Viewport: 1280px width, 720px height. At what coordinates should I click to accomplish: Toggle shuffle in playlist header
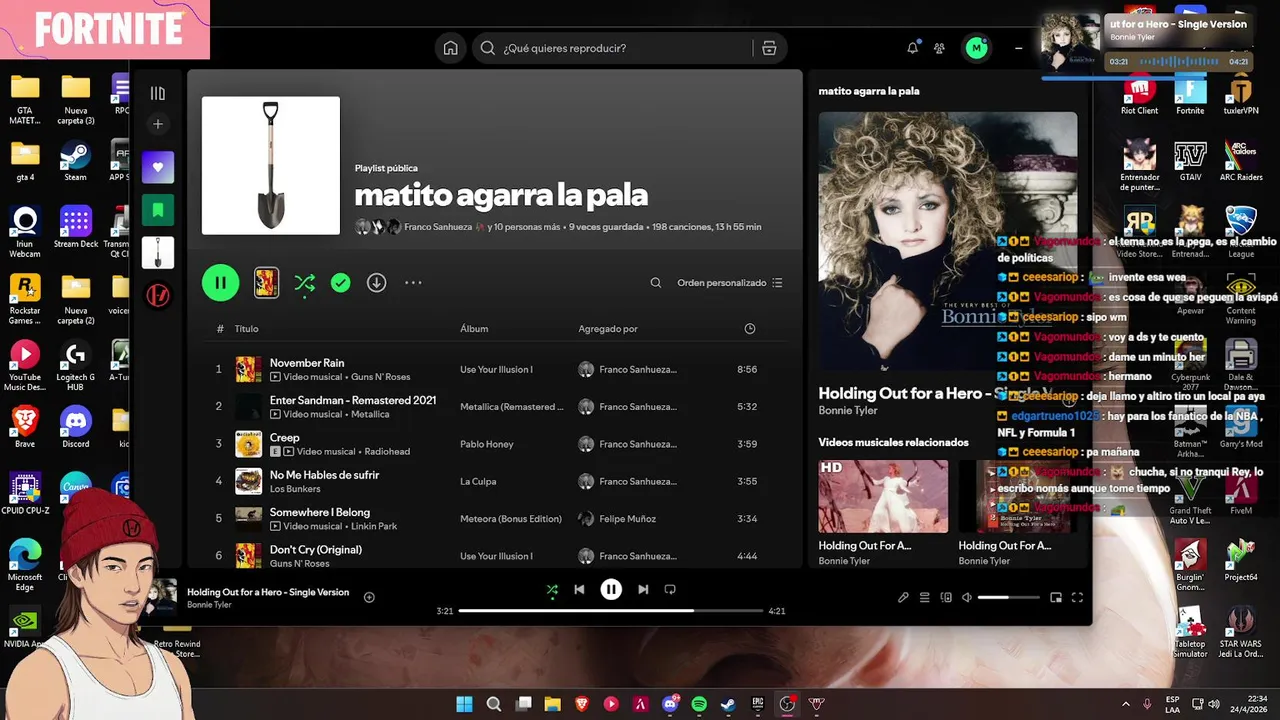pyautogui.click(x=305, y=283)
